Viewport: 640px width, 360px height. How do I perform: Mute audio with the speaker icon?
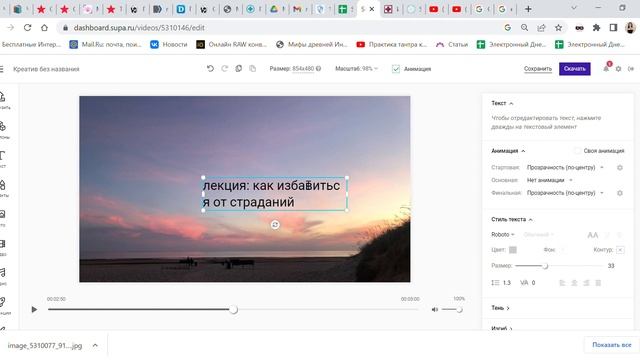[x=435, y=310]
